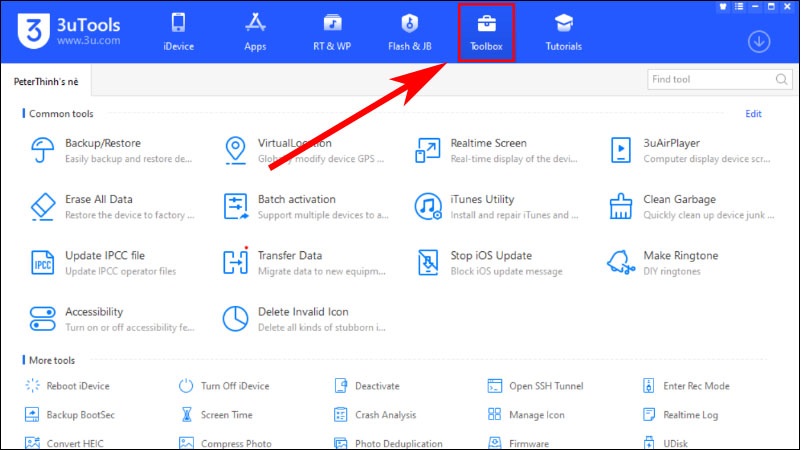Open Transfer Data tool icon
This screenshot has height=450, width=801.
pyautogui.click(x=235, y=262)
